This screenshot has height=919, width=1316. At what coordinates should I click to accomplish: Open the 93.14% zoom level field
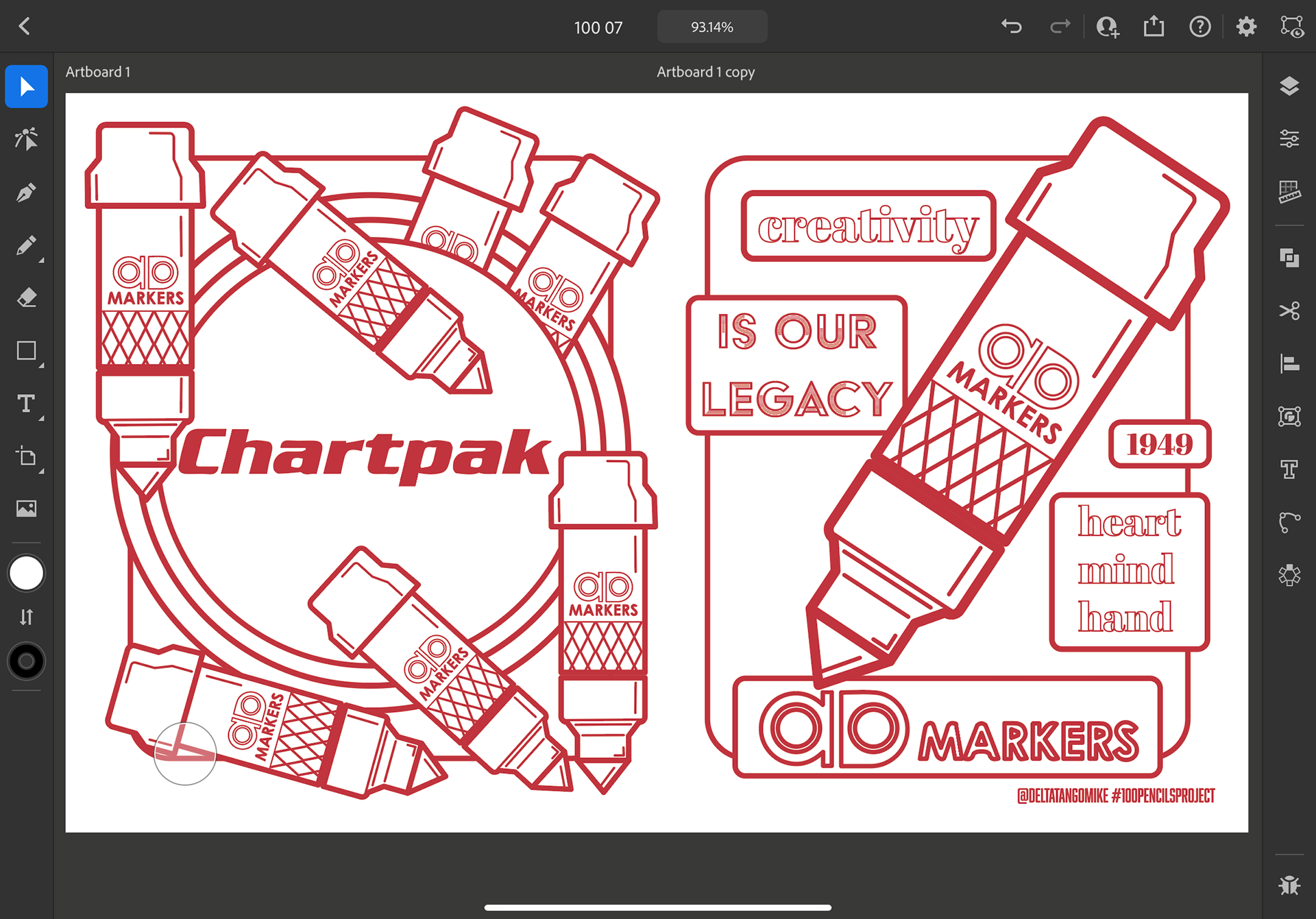coord(712,27)
